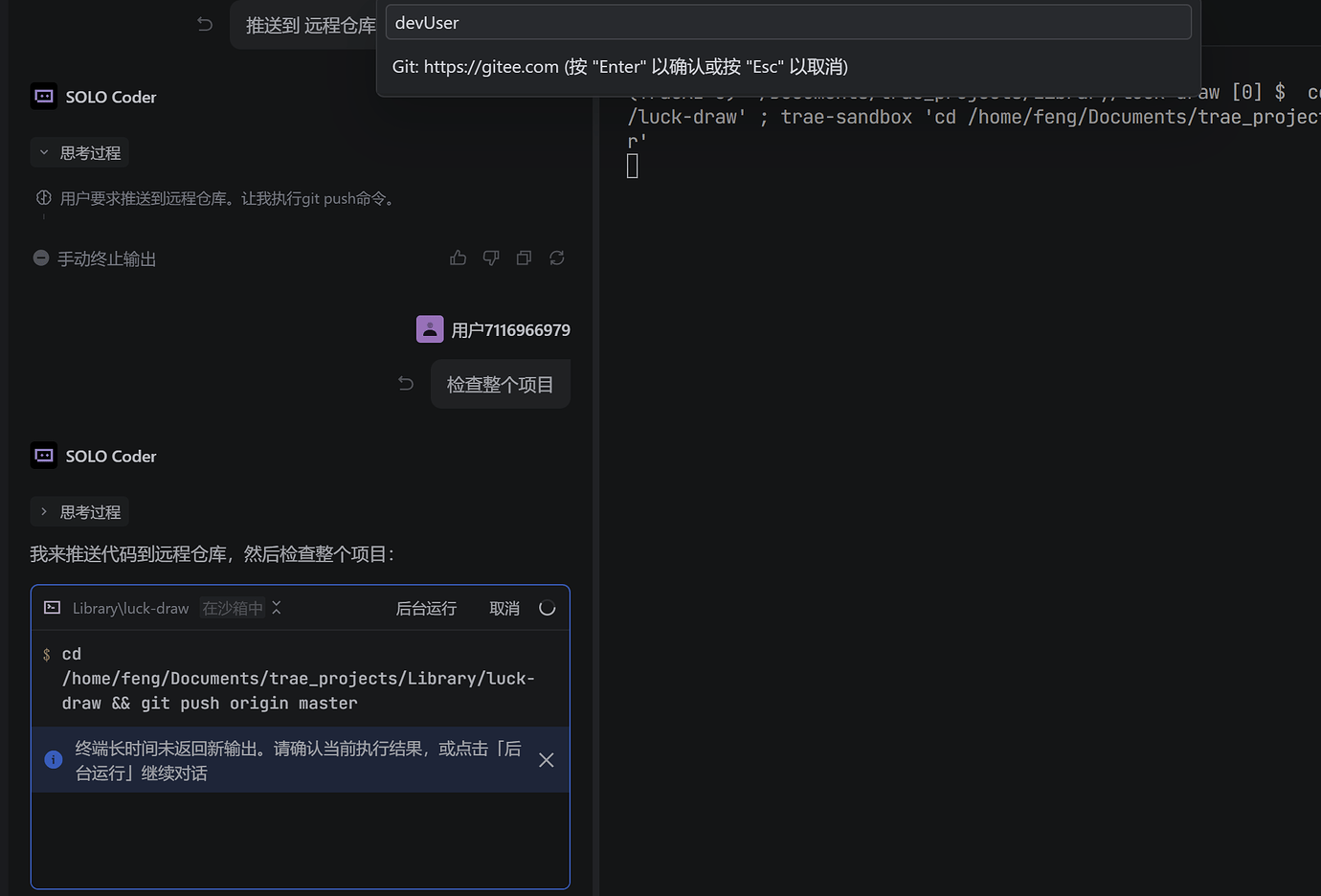Screen dimensions: 1321x896
Task: Regenerate the response with the refresh icon
Action: pyautogui.click(x=557, y=258)
